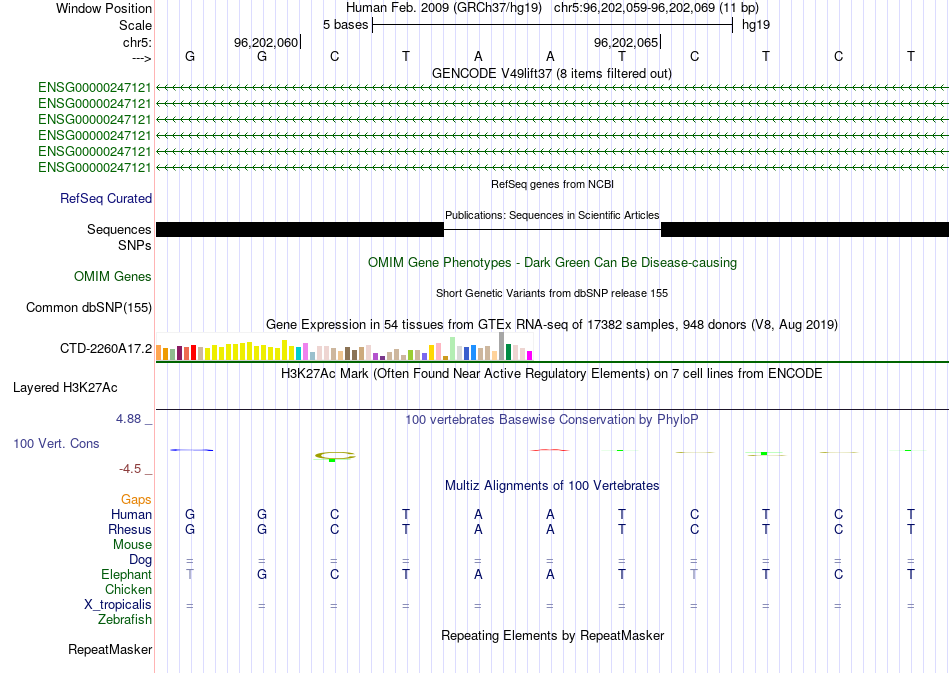The image size is (950, 673).
Task: Click the right black block in Sequences track
Action: tap(805, 230)
